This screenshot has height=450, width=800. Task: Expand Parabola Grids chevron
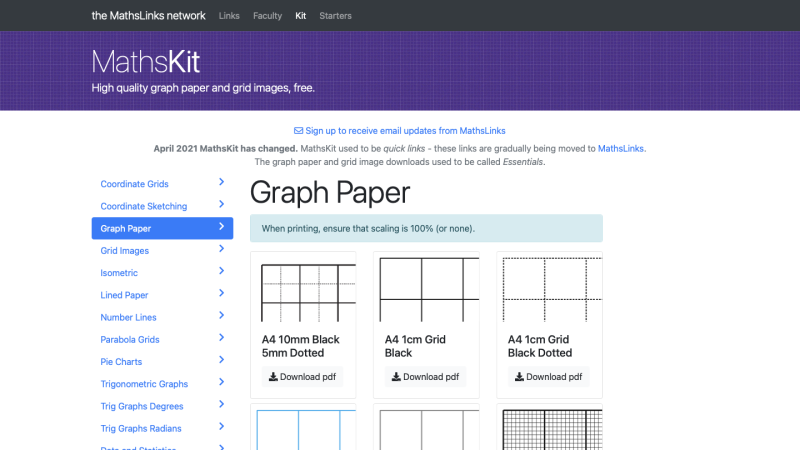point(221,337)
